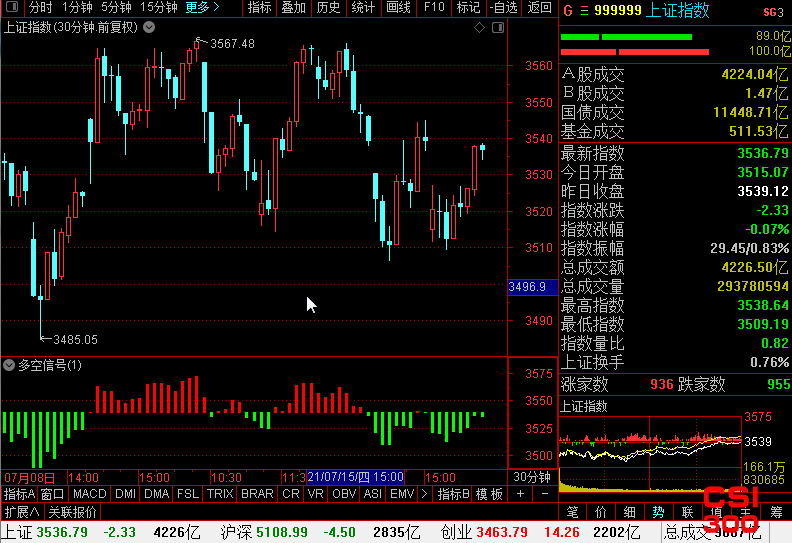Toggle the side panel icon above chart

pos(498,27)
